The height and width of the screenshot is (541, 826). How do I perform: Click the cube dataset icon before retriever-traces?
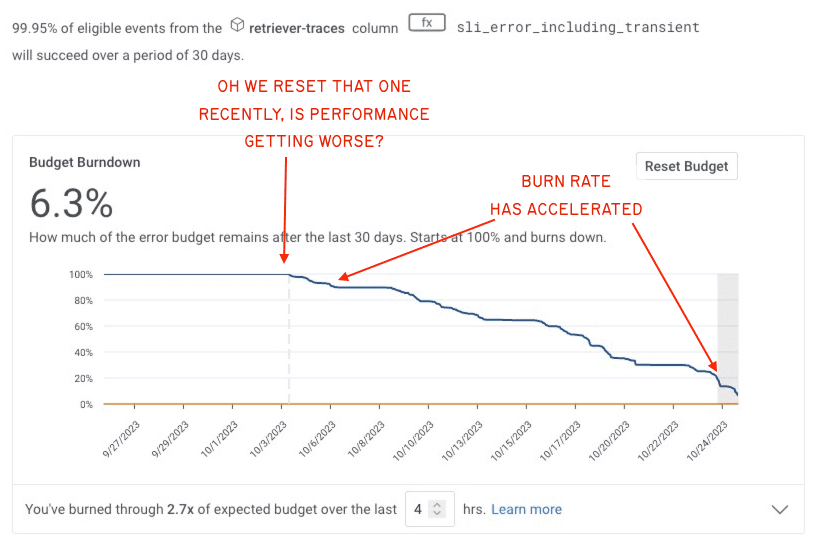tap(237, 24)
